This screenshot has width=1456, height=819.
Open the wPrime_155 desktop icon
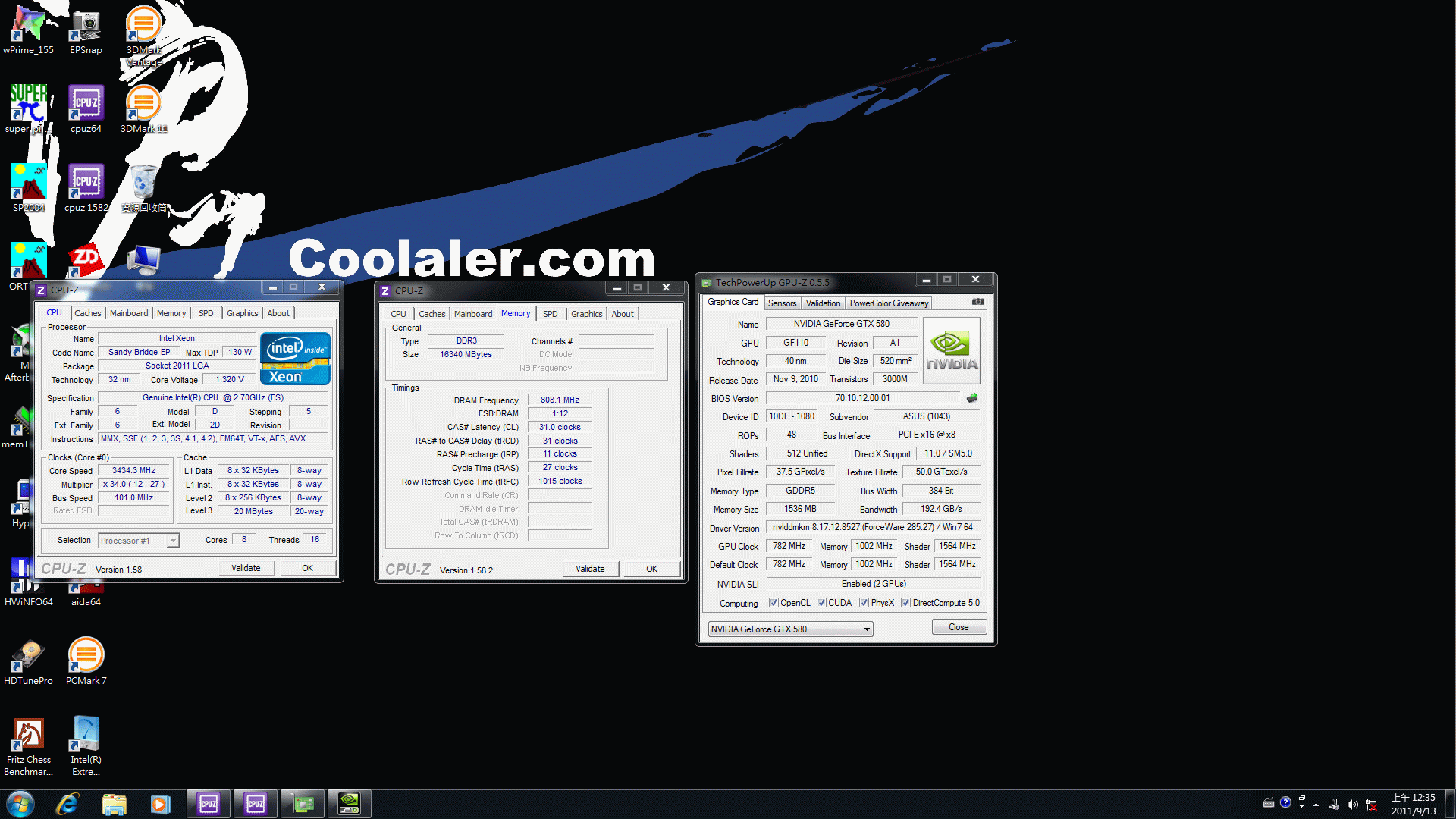tap(29, 30)
